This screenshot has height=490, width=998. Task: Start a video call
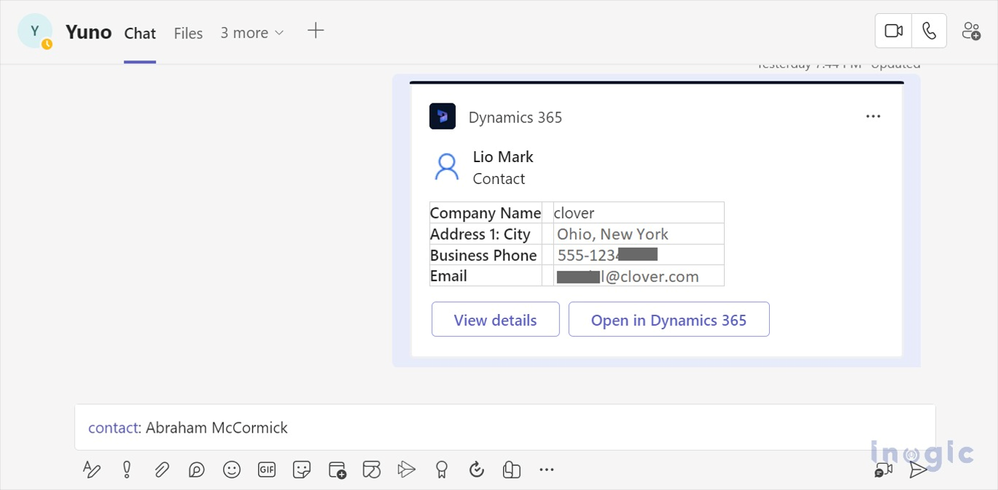pyautogui.click(x=894, y=31)
